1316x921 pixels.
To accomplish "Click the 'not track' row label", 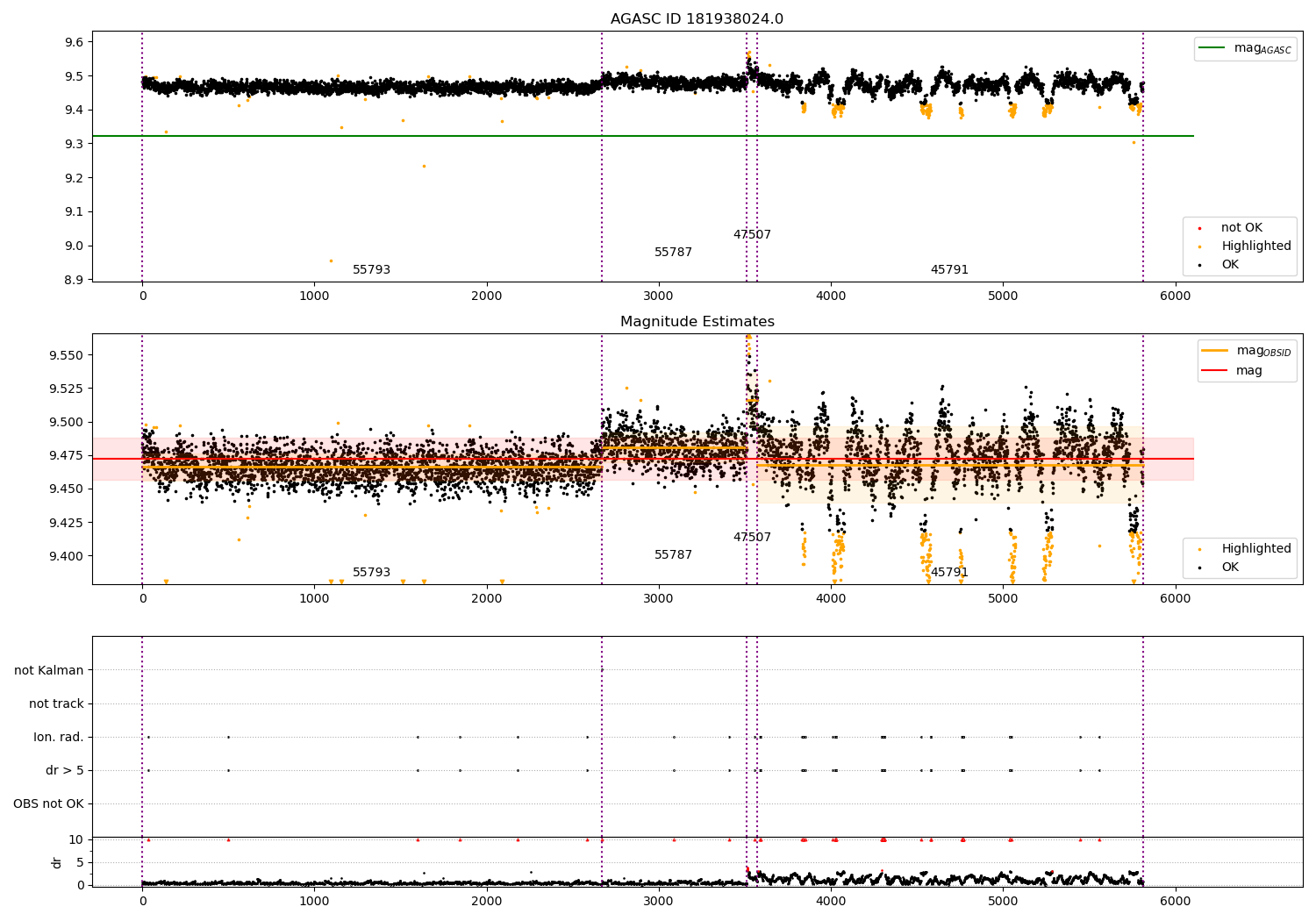I will pyautogui.click(x=56, y=704).
